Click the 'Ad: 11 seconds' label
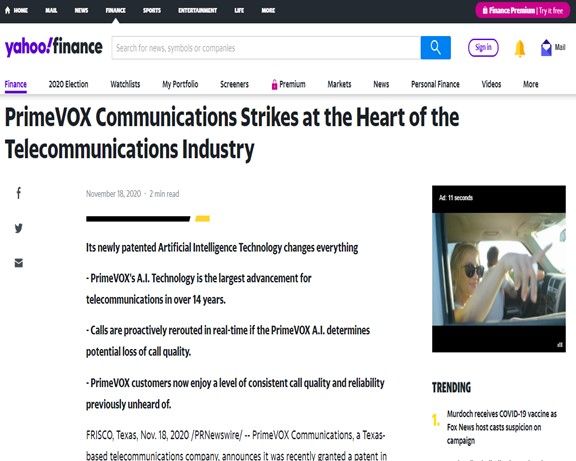 pyautogui.click(x=456, y=198)
